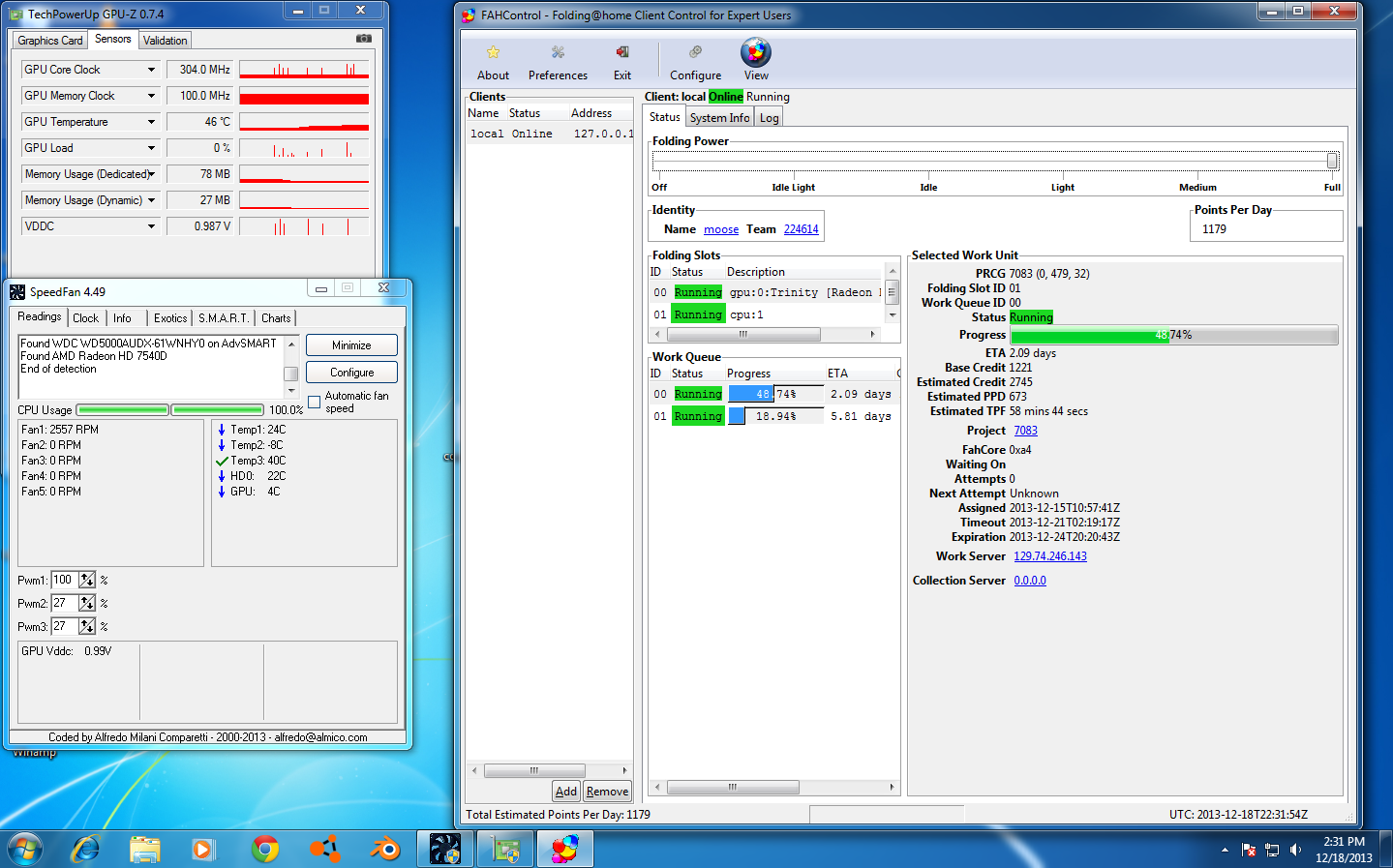Image resolution: width=1393 pixels, height=868 pixels.
Task: Click the Pwm1 value input field
Action: click(x=65, y=580)
